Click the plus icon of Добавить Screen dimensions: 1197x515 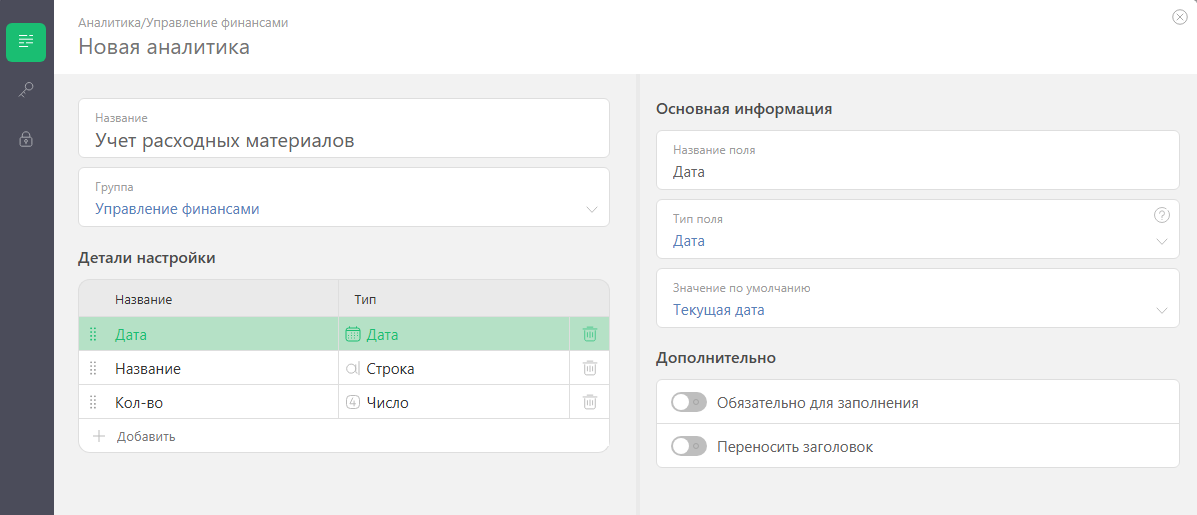click(x=98, y=436)
